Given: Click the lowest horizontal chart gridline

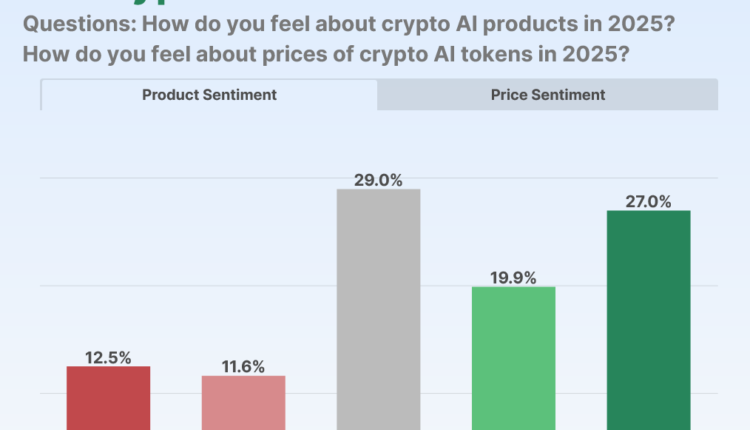Looking at the screenshot, I should (x=300, y=393).
